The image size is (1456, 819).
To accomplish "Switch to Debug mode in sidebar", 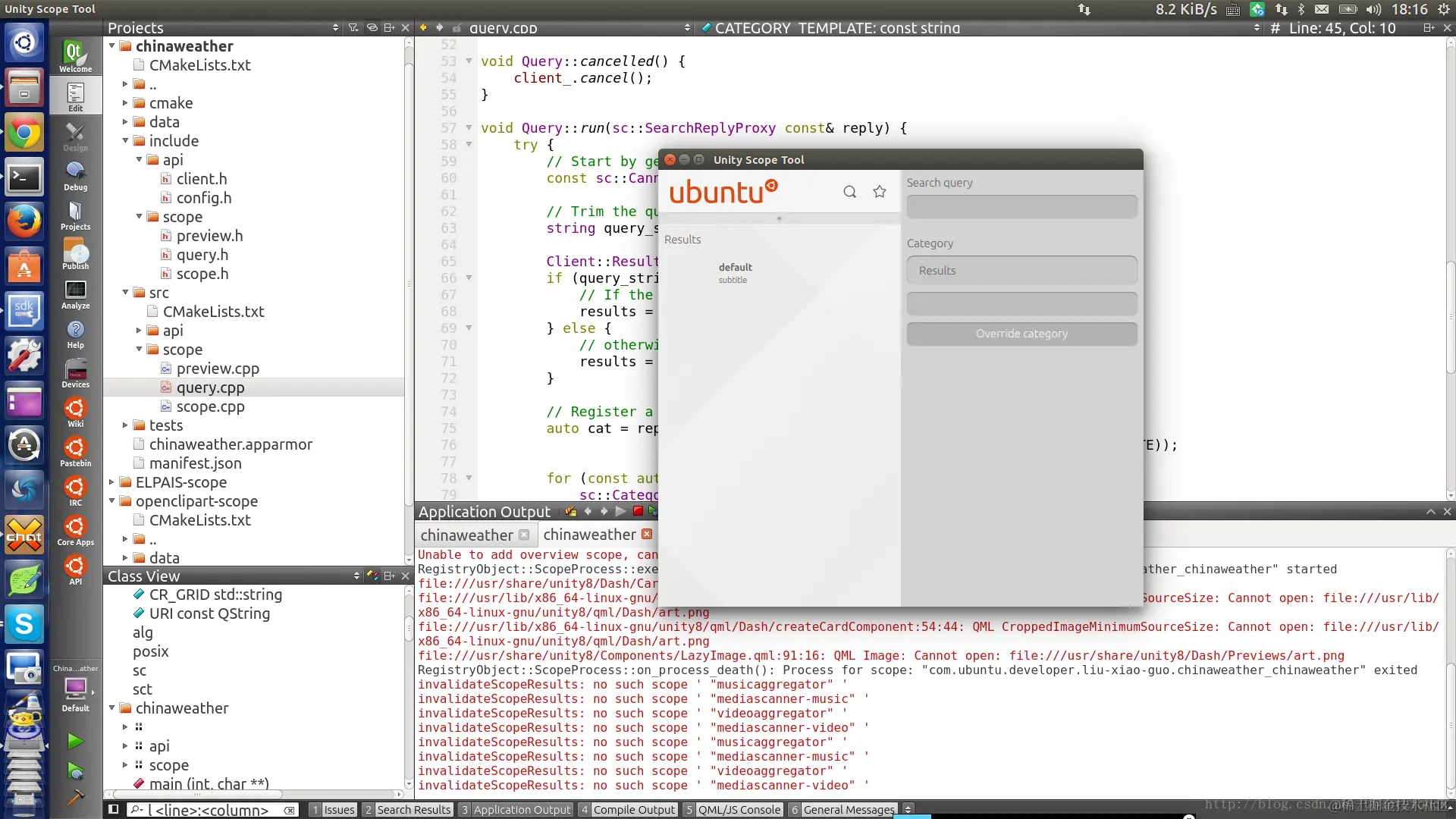I will tap(75, 175).
